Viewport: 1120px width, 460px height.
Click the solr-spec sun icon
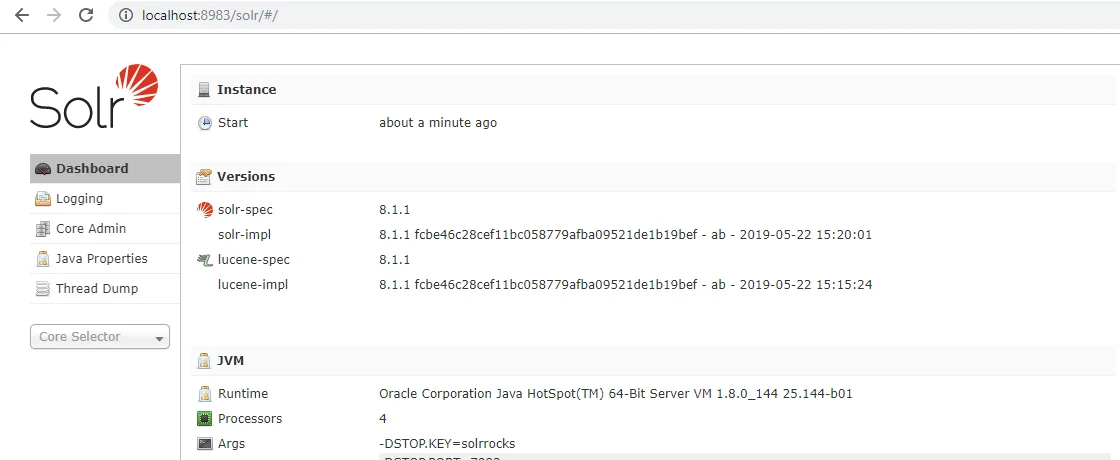pyautogui.click(x=205, y=210)
